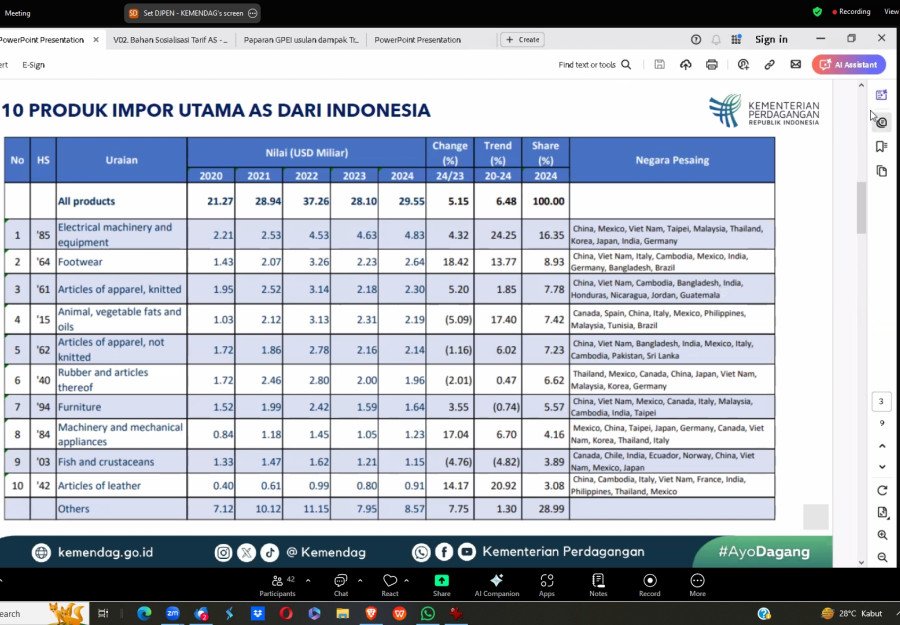Viewport: 900px width, 625px height.
Task: Open the notifications bell in Acrobat
Action: click(716, 40)
